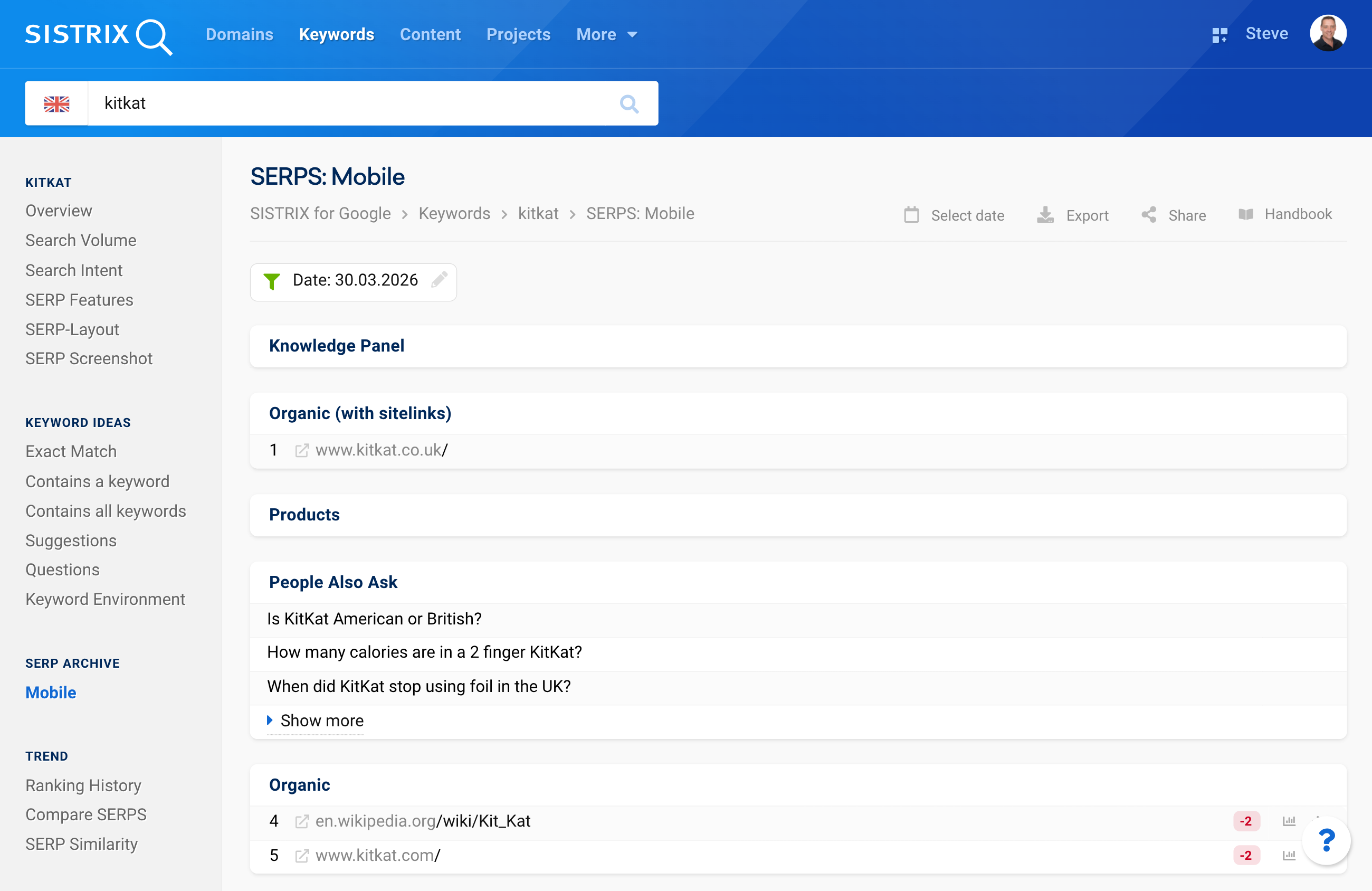Image resolution: width=1372 pixels, height=891 pixels.
Task: Open the blue question mark help bubble
Action: (1327, 840)
